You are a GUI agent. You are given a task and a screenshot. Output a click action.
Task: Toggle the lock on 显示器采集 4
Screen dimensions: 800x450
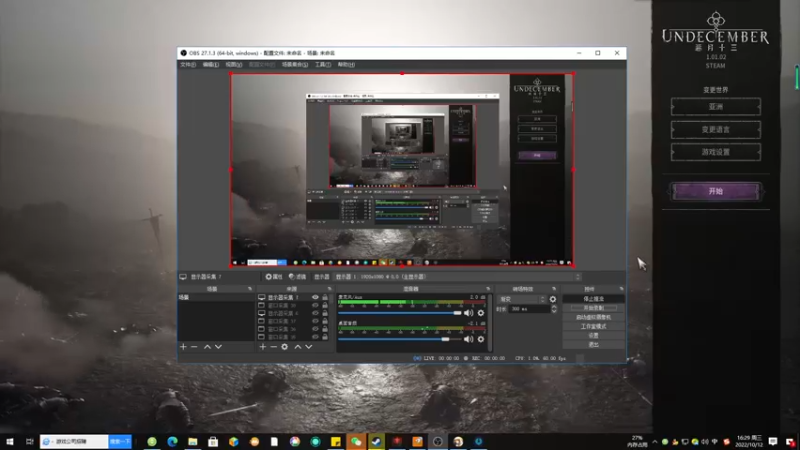(x=324, y=313)
